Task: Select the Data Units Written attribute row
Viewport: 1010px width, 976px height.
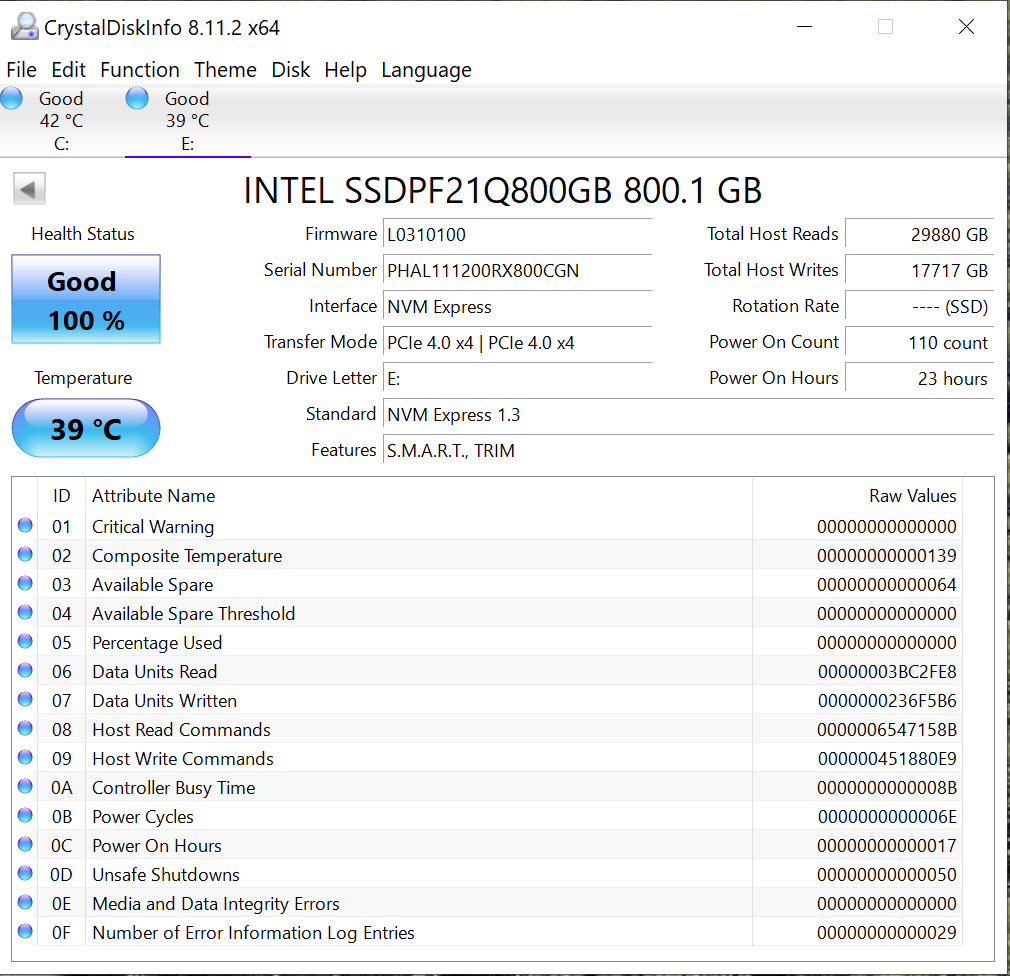Action: (400, 701)
